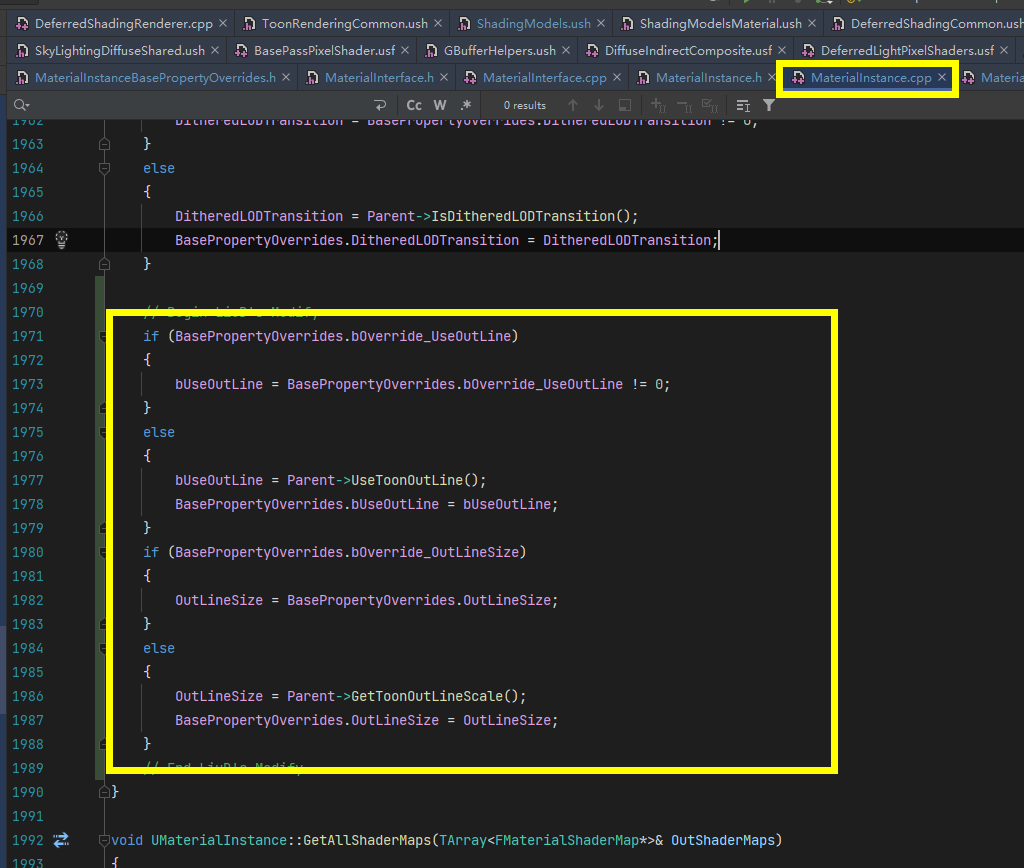The image size is (1024, 868).
Task: Click the add occurrence plus icon
Action: [x=656, y=105]
